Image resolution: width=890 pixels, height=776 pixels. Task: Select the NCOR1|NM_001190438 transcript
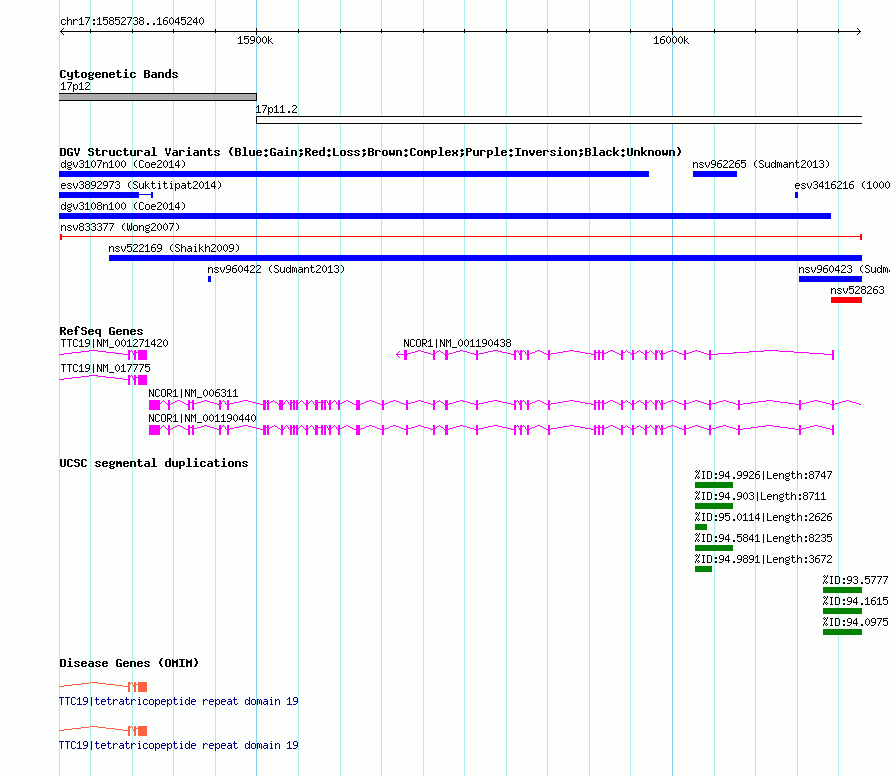point(615,355)
